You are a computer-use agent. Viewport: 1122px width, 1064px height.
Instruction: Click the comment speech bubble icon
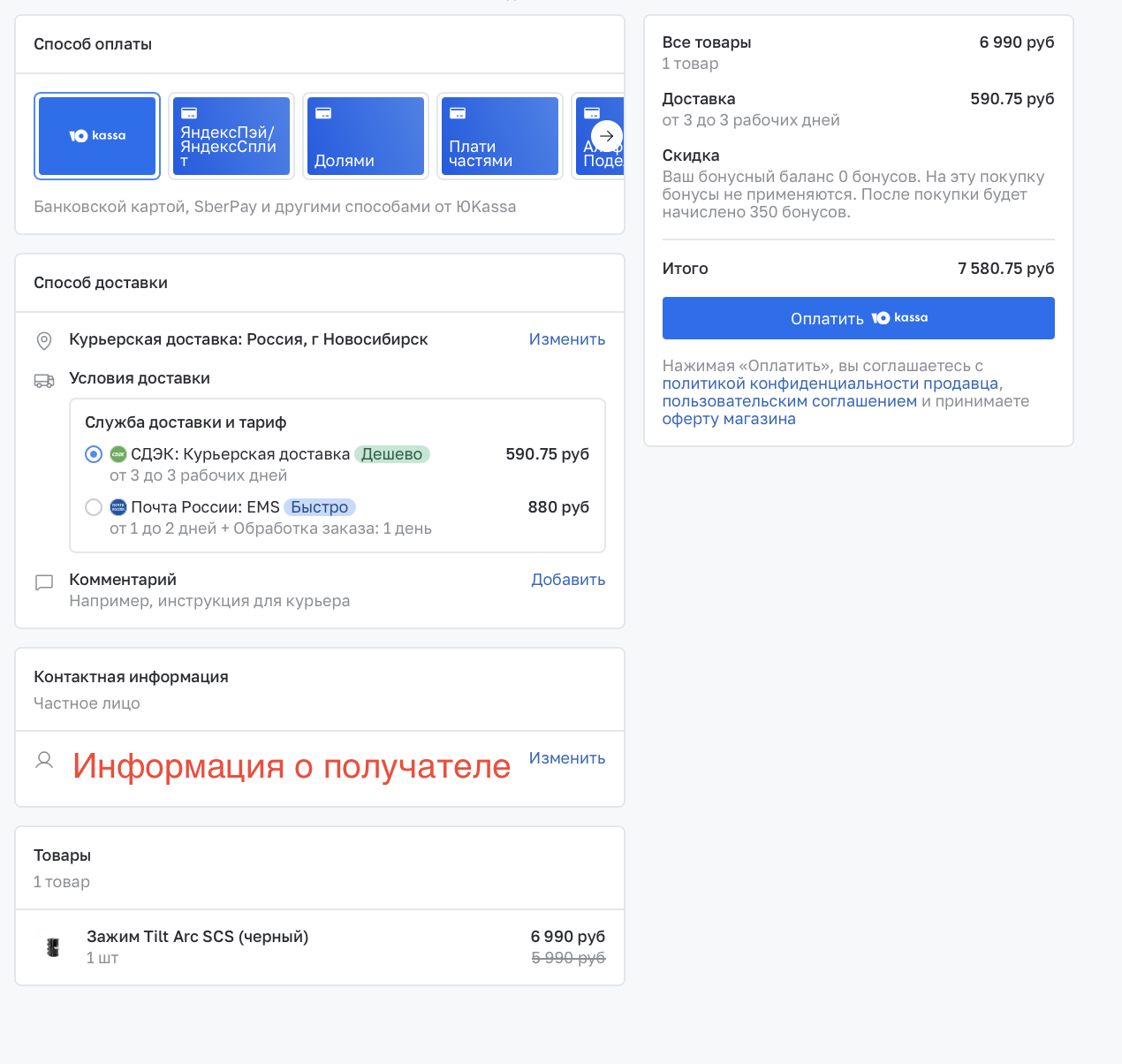(44, 583)
